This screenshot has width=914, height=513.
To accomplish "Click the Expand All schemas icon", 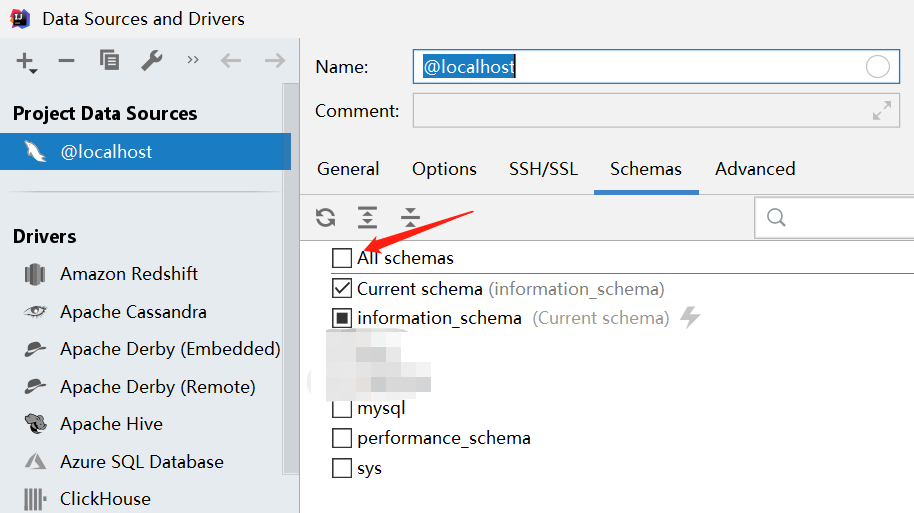I will (x=368, y=217).
